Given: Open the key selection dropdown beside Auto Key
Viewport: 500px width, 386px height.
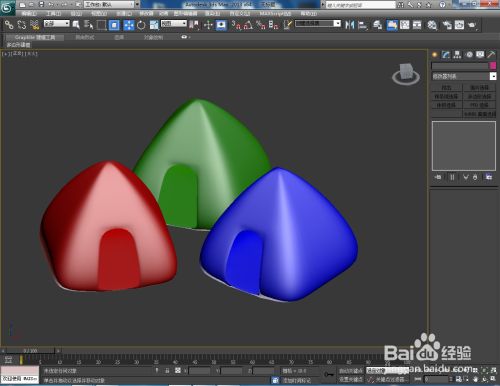Looking at the screenshot, I should [388, 371].
